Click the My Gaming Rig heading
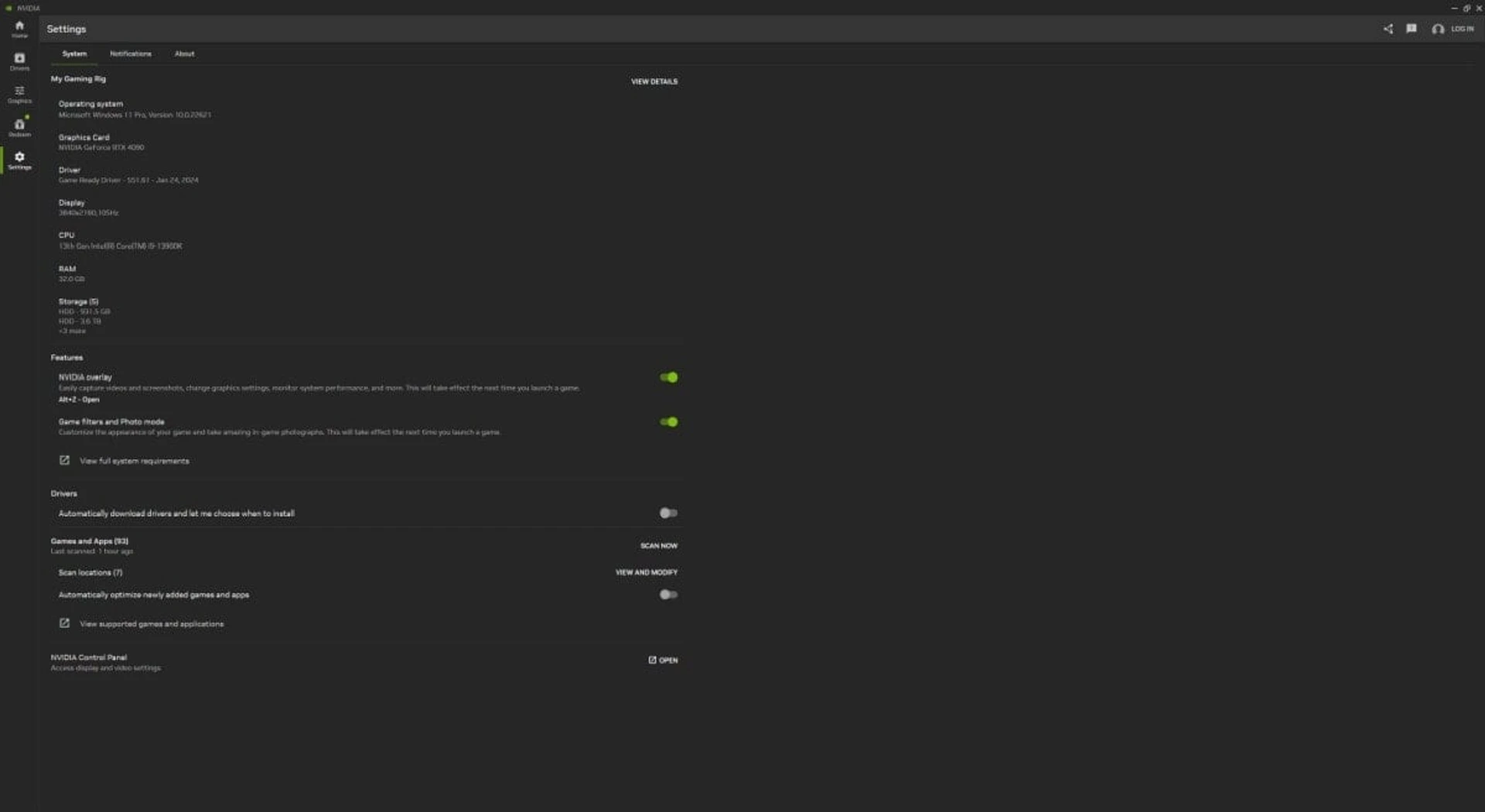Viewport: 1485px width, 812px height. [78, 79]
